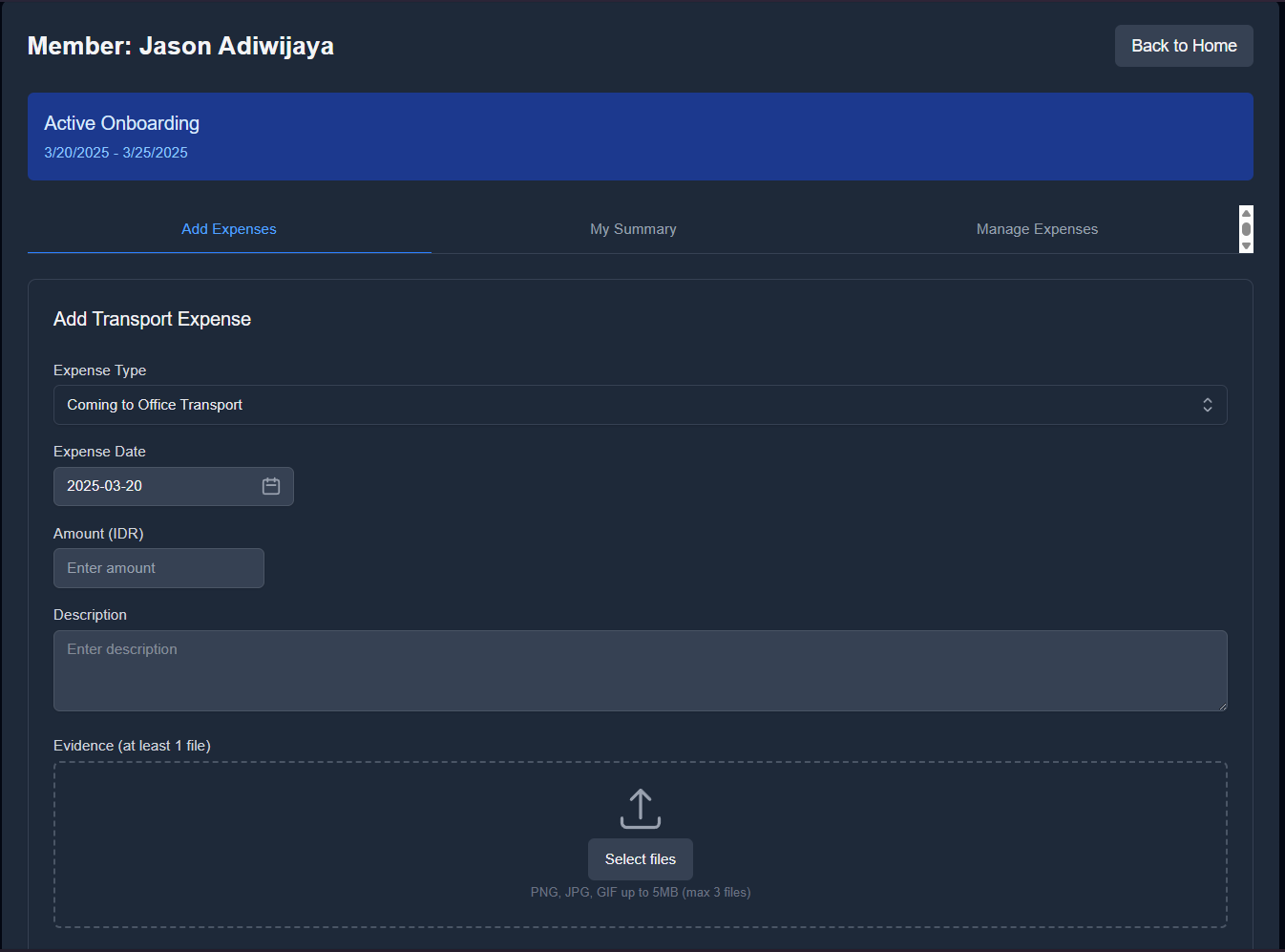Click the up-down chevron in Expense Type
Screen dimensions: 1285x952
[x=1207, y=405]
